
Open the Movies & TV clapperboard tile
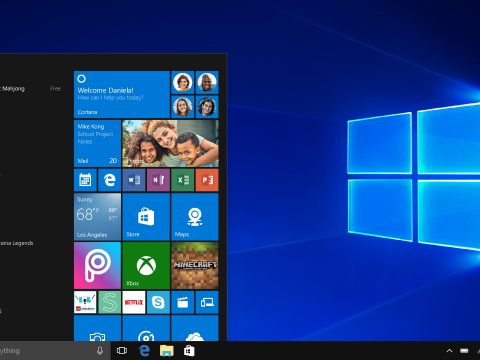[183, 302]
